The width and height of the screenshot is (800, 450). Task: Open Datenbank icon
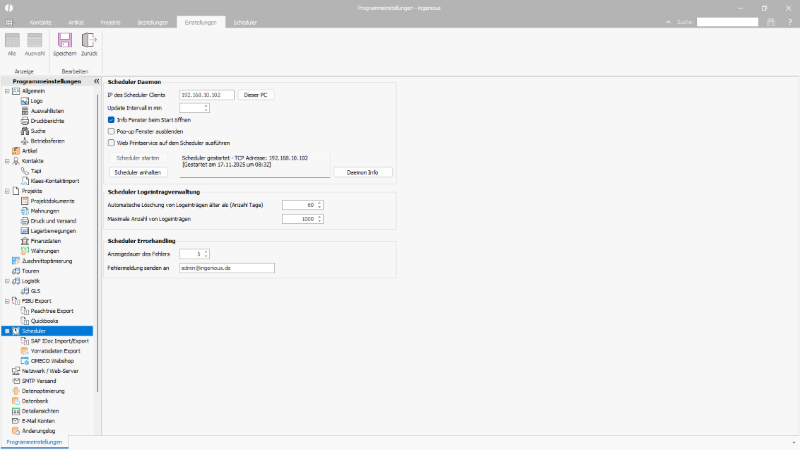tap(16, 401)
